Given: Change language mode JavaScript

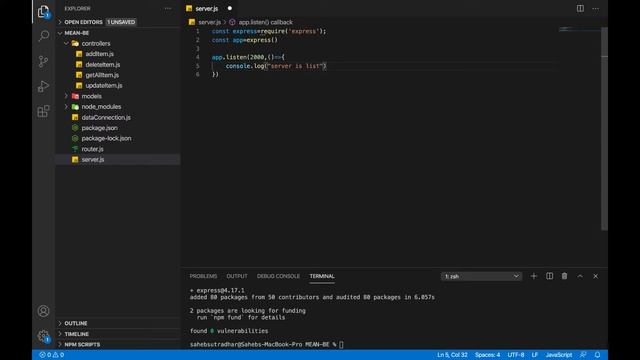Looking at the screenshot, I should point(559,355).
